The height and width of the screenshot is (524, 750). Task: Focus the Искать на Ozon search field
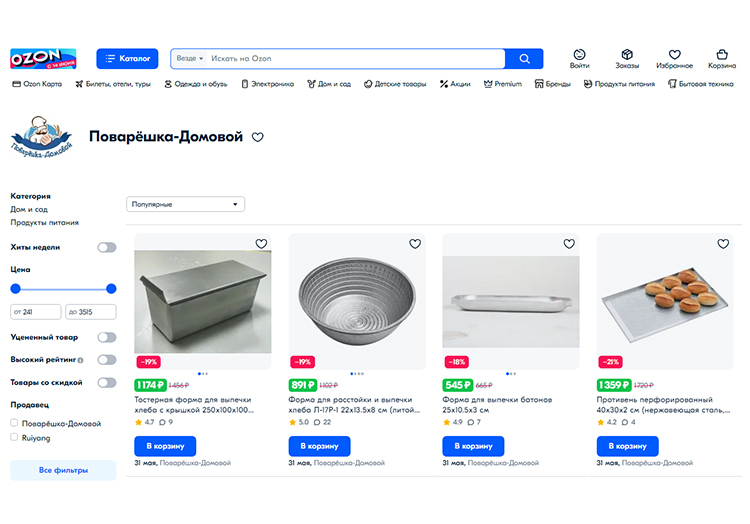pyautogui.click(x=356, y=58)
